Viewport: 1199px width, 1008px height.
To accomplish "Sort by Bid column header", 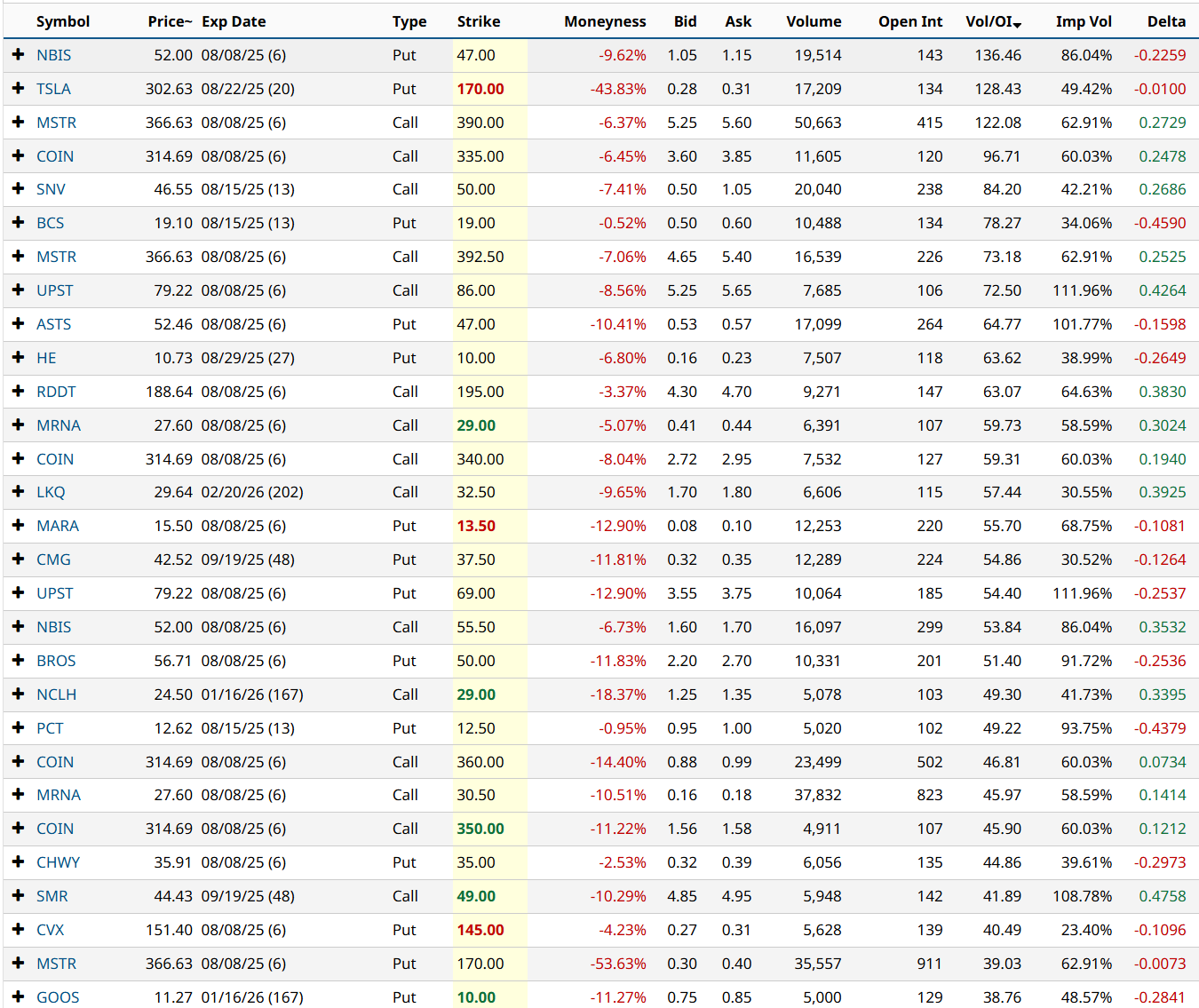I will coord(686,22).
